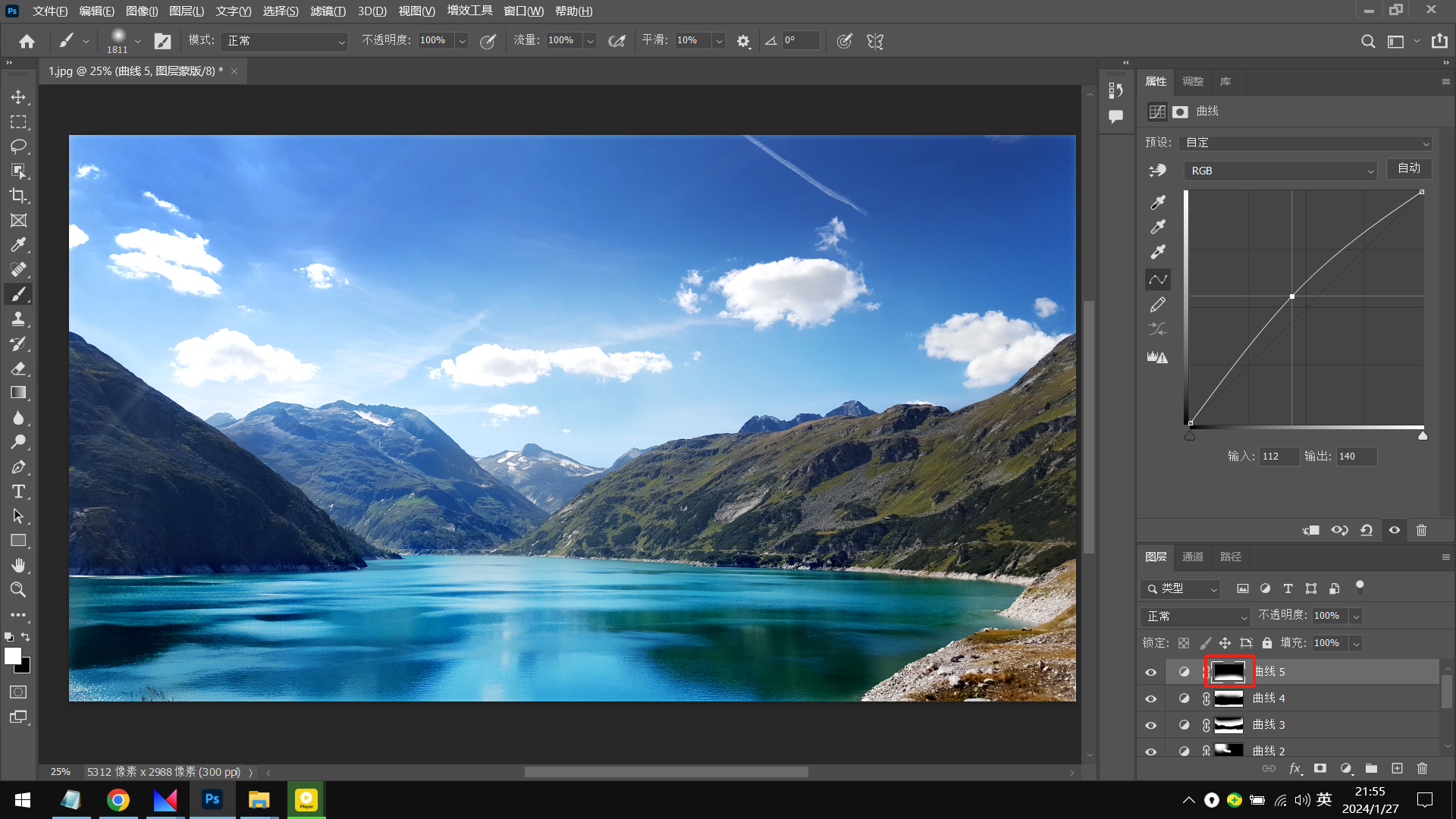Toggle airbrush build-up mode in options bar
The image size is (1456, 819).
tap(617, 41)
